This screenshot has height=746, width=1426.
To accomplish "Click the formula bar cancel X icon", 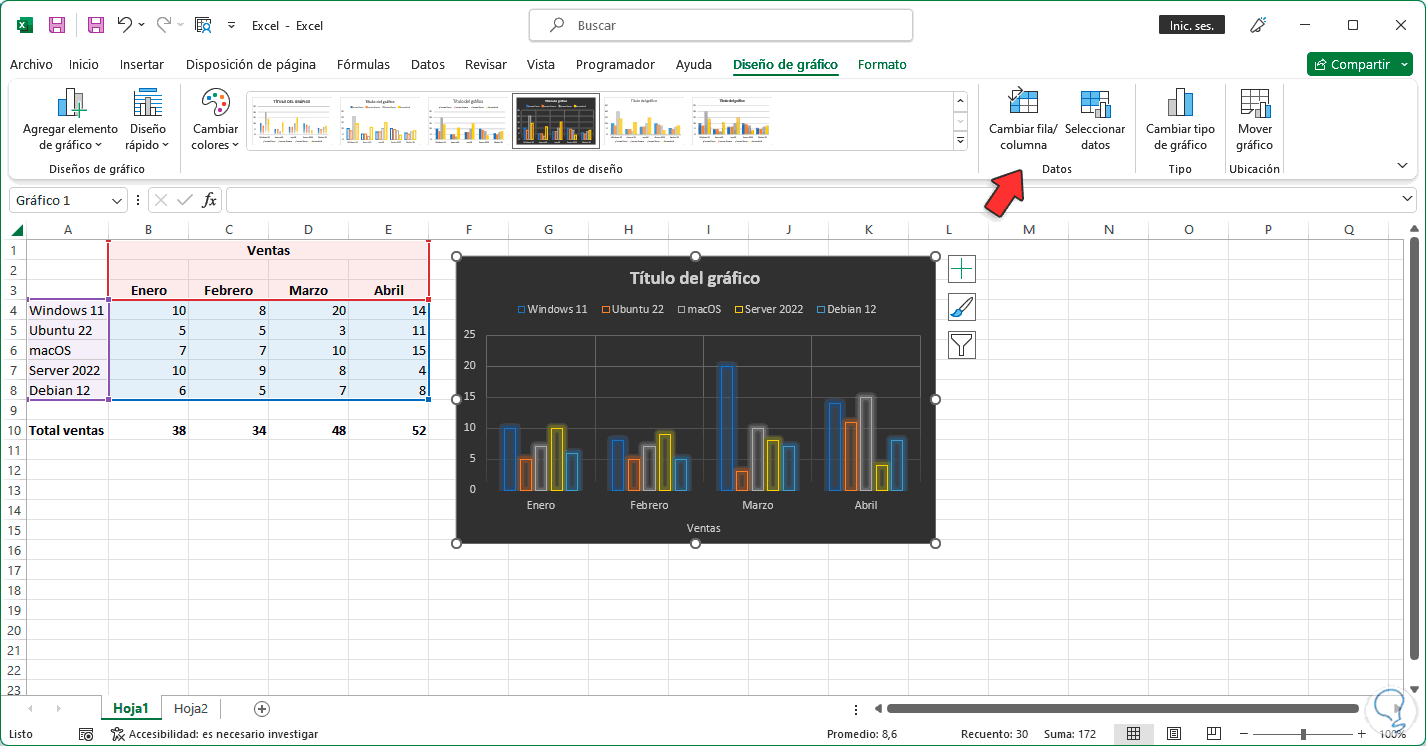I will tap(161, 200).
